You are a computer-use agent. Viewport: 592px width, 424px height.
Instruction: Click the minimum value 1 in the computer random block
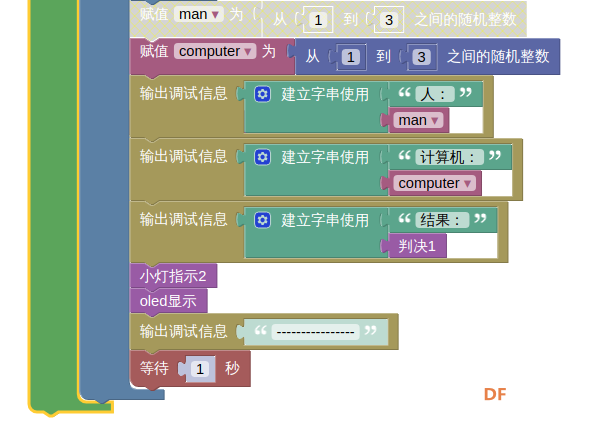(350, 57)
